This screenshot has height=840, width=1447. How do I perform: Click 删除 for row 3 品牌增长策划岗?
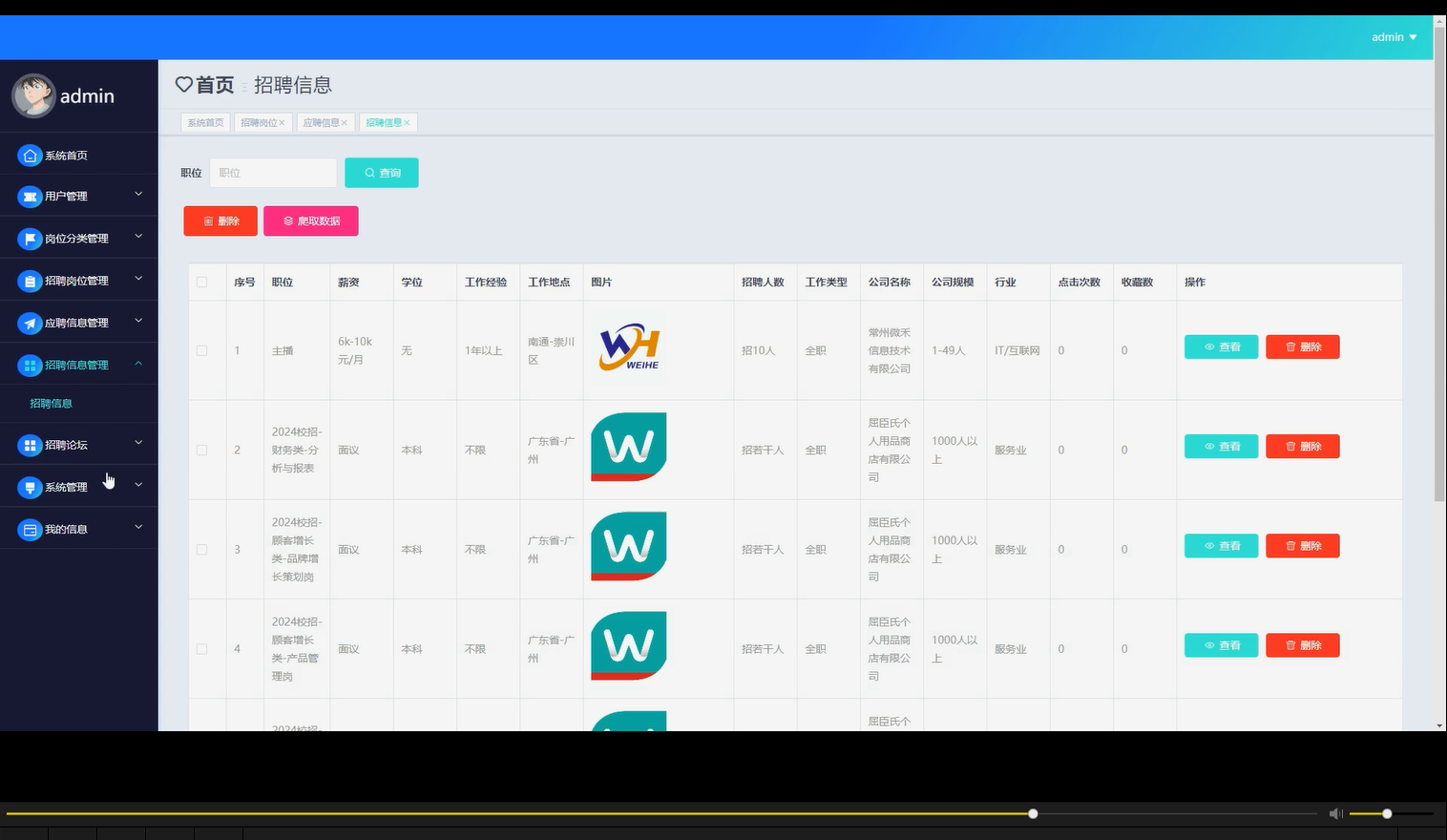[1303, 545]
